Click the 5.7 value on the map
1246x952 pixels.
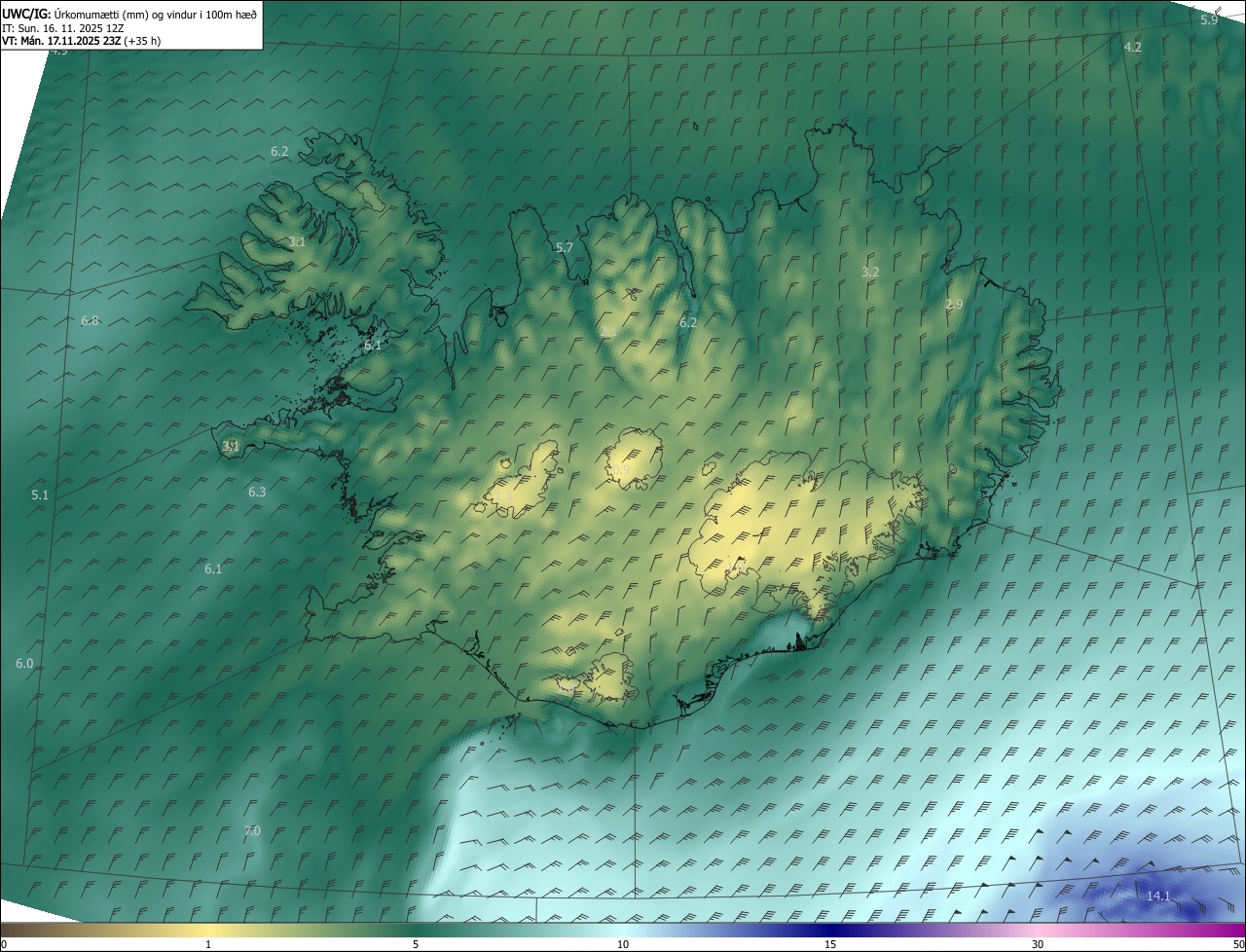click(x=565, y=248)
